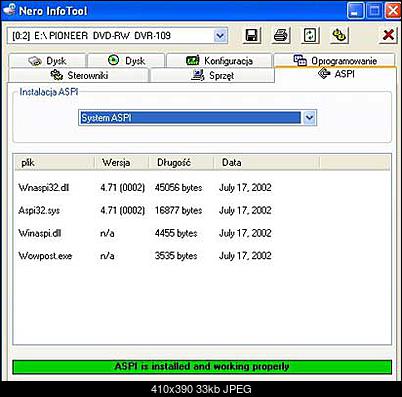Select the ASPI tab

(336, 74)
